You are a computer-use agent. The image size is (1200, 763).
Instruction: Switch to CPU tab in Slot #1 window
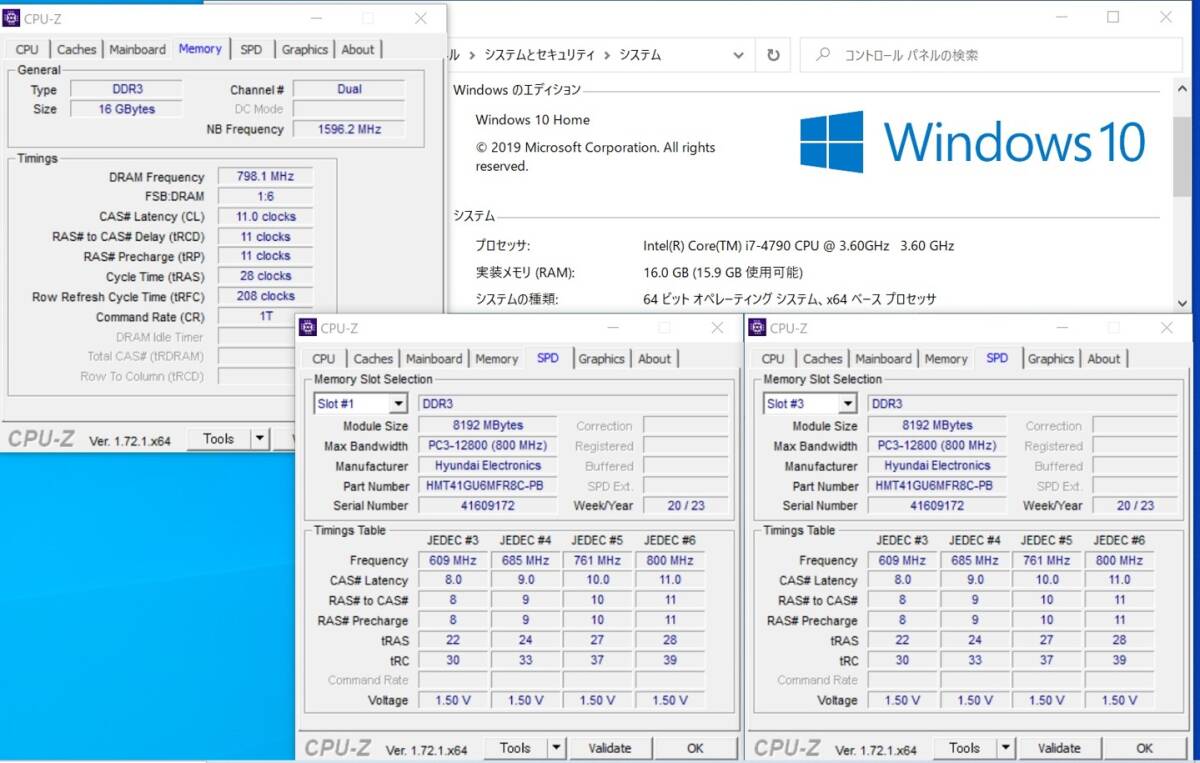(323, 358)
